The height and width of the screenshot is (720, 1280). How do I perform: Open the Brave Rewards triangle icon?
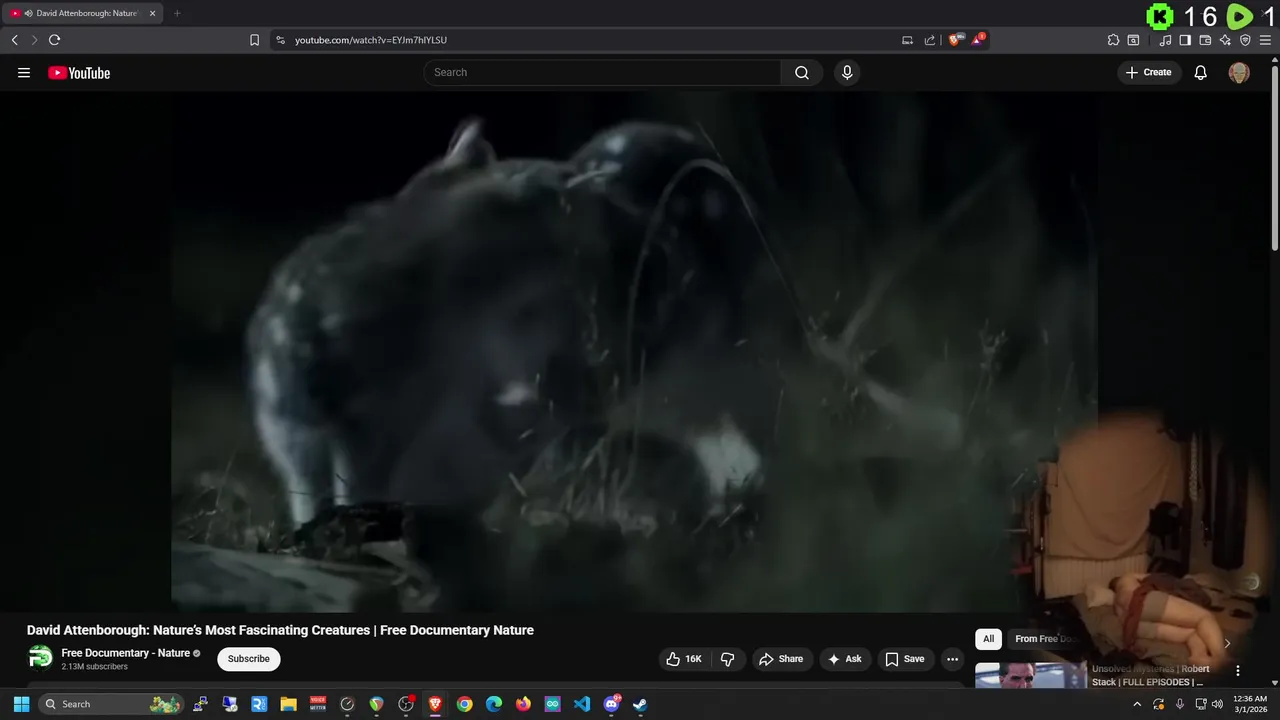coord(978,40)
